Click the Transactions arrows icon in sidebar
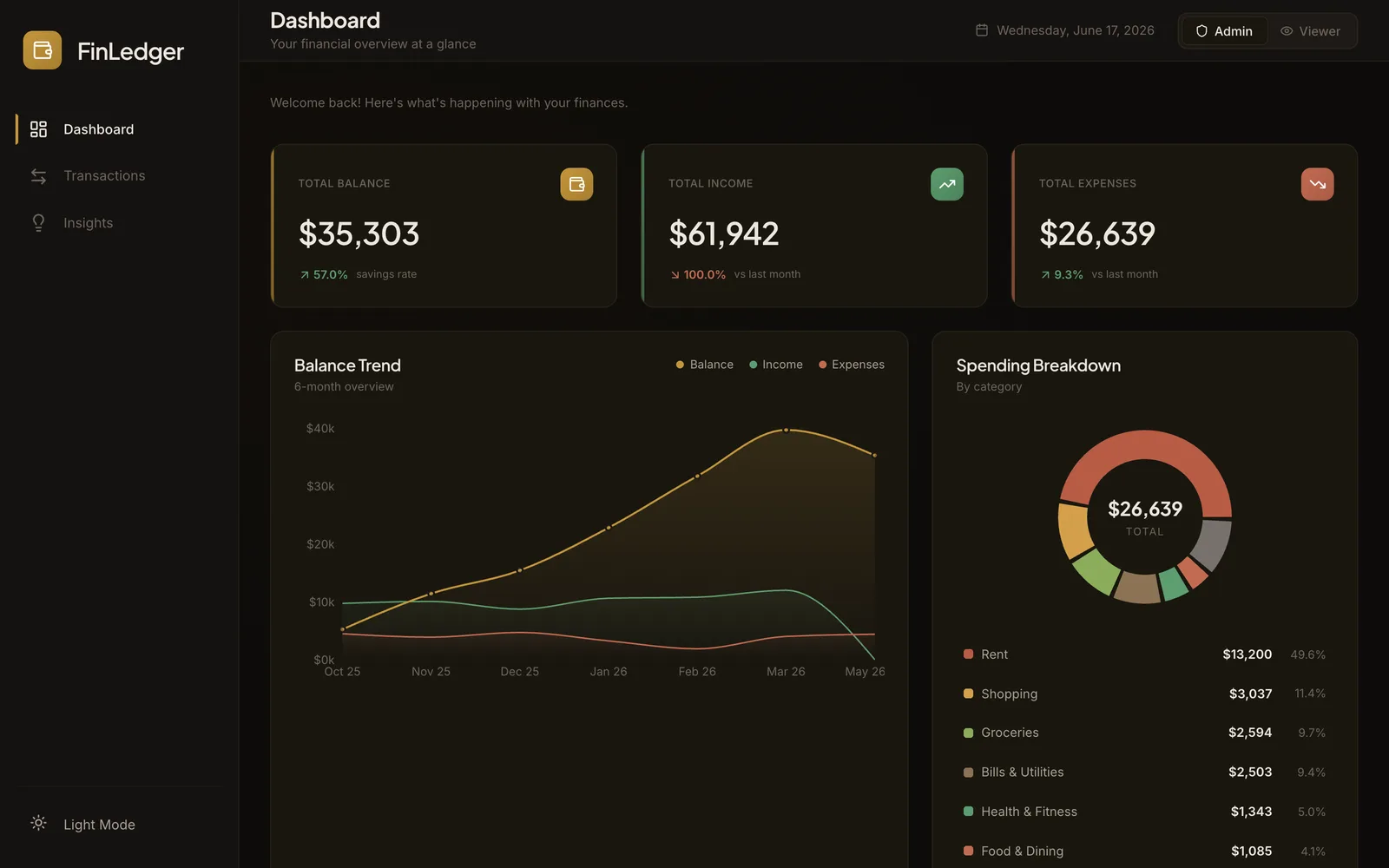1389x868 pixels. click(38, 176)
